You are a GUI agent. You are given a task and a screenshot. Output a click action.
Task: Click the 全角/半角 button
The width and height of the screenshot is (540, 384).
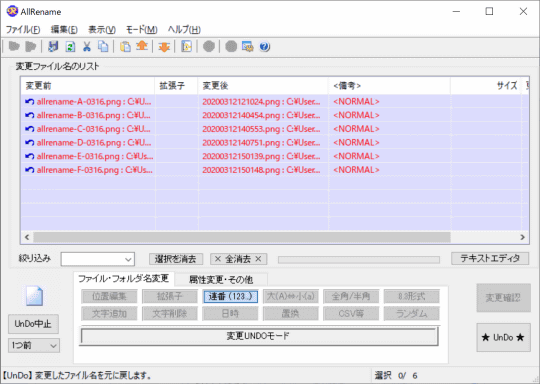click(x=351, y=296)
